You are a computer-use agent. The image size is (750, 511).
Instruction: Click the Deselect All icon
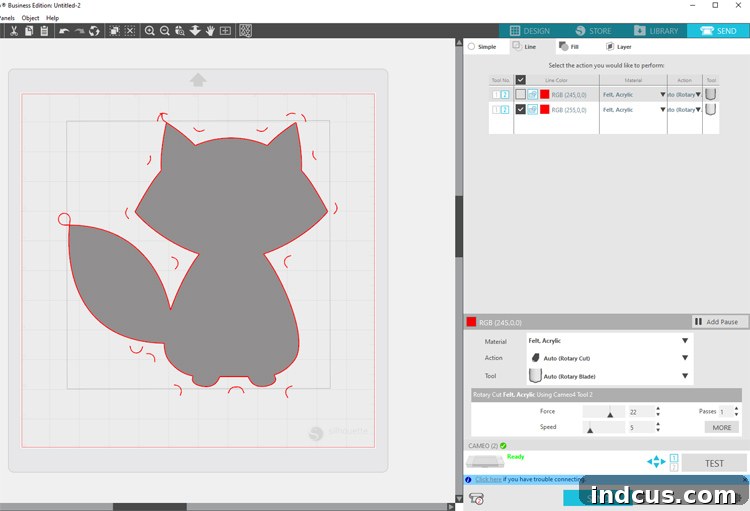coord(130,31)
